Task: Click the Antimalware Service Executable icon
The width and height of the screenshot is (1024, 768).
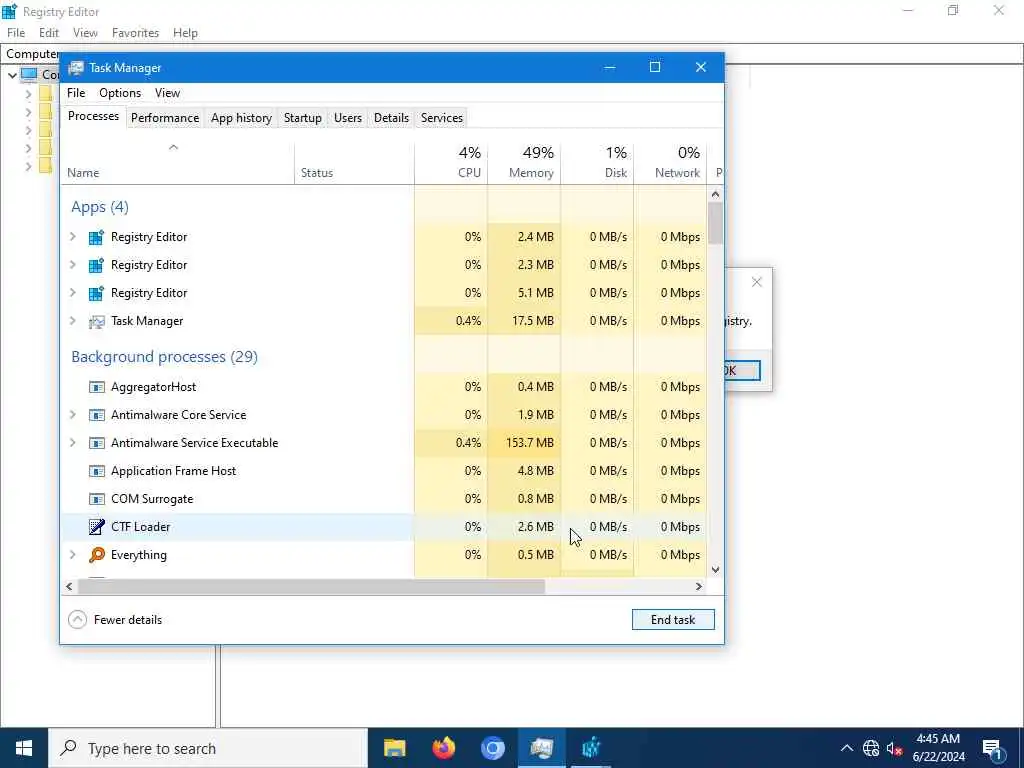Action: coord(97,443)
